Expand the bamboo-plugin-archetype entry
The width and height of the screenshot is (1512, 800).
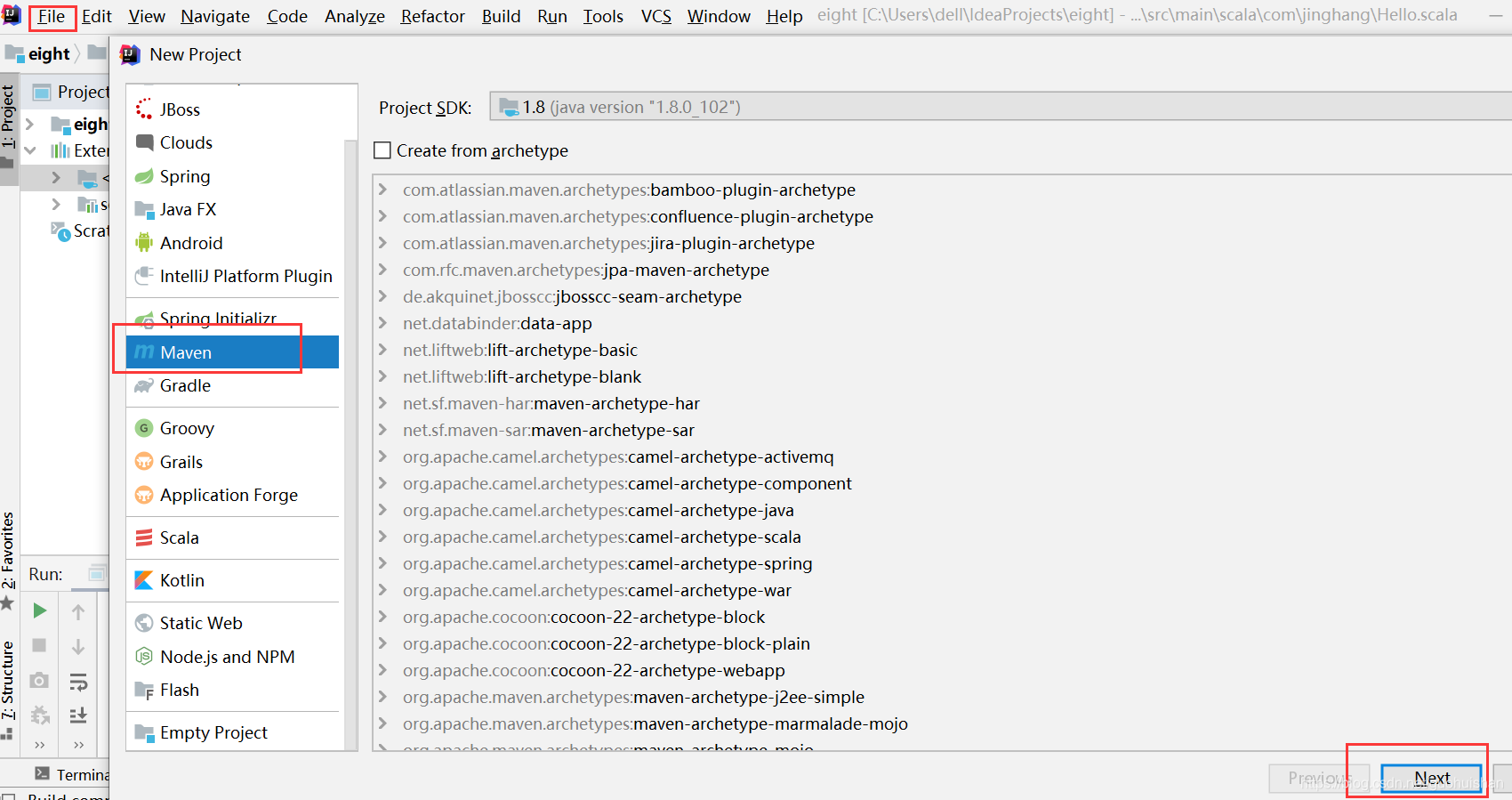point(382,190)
